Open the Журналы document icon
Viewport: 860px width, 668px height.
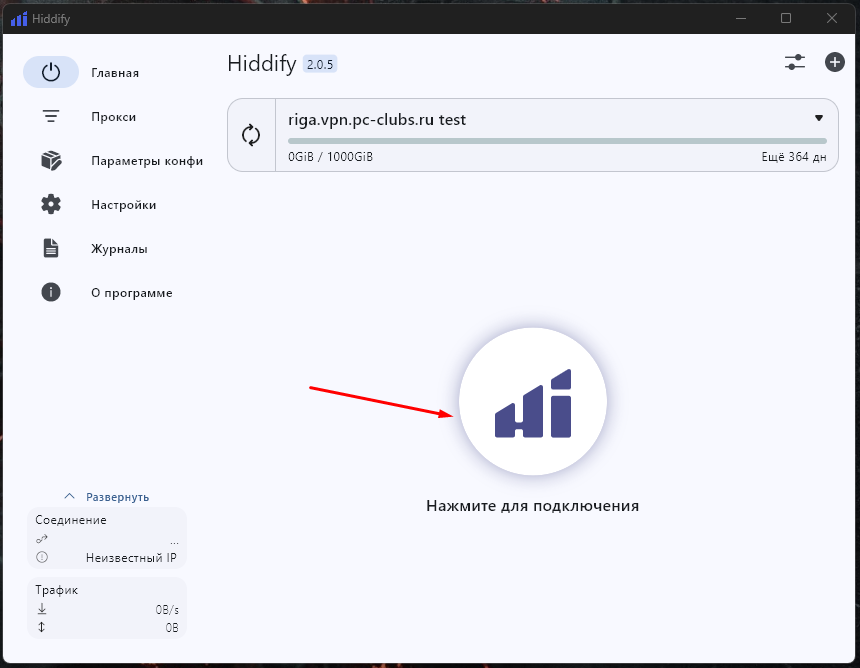(x=51, y=249)
